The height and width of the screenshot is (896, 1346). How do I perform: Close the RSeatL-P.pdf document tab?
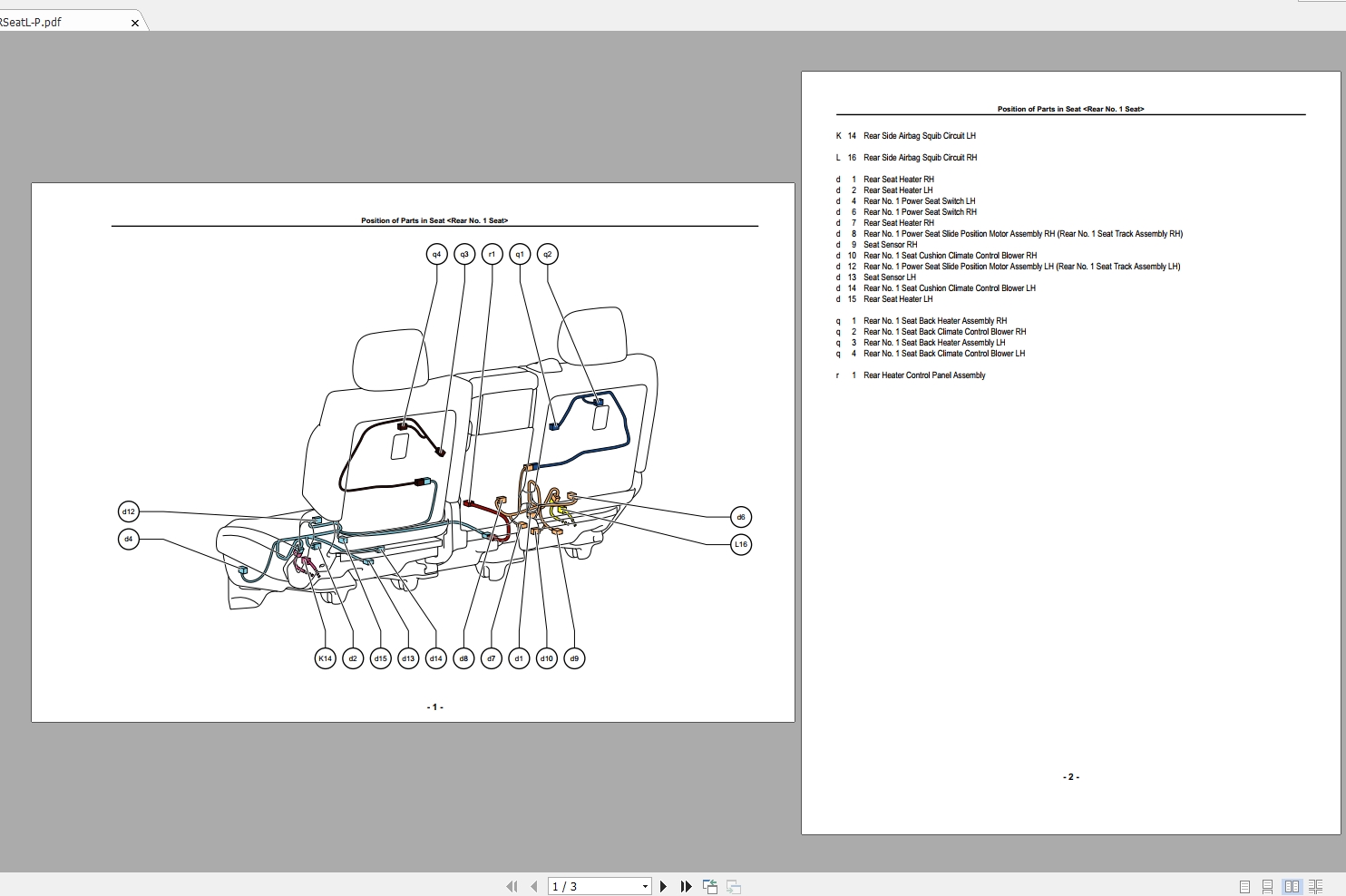pyautogui.click(x=134, y=23)
